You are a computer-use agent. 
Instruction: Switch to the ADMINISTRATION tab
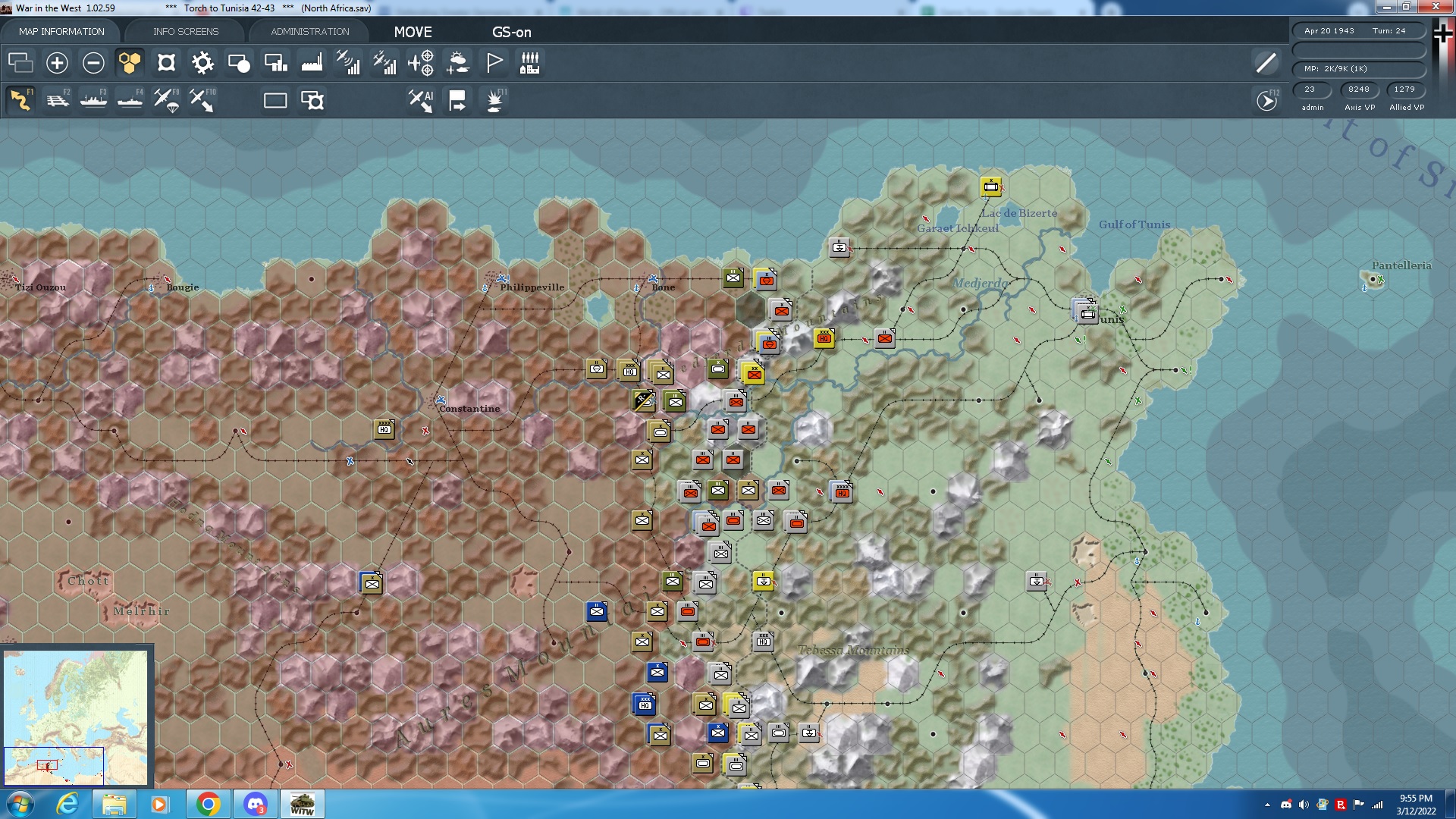click(x=310, y=31)
